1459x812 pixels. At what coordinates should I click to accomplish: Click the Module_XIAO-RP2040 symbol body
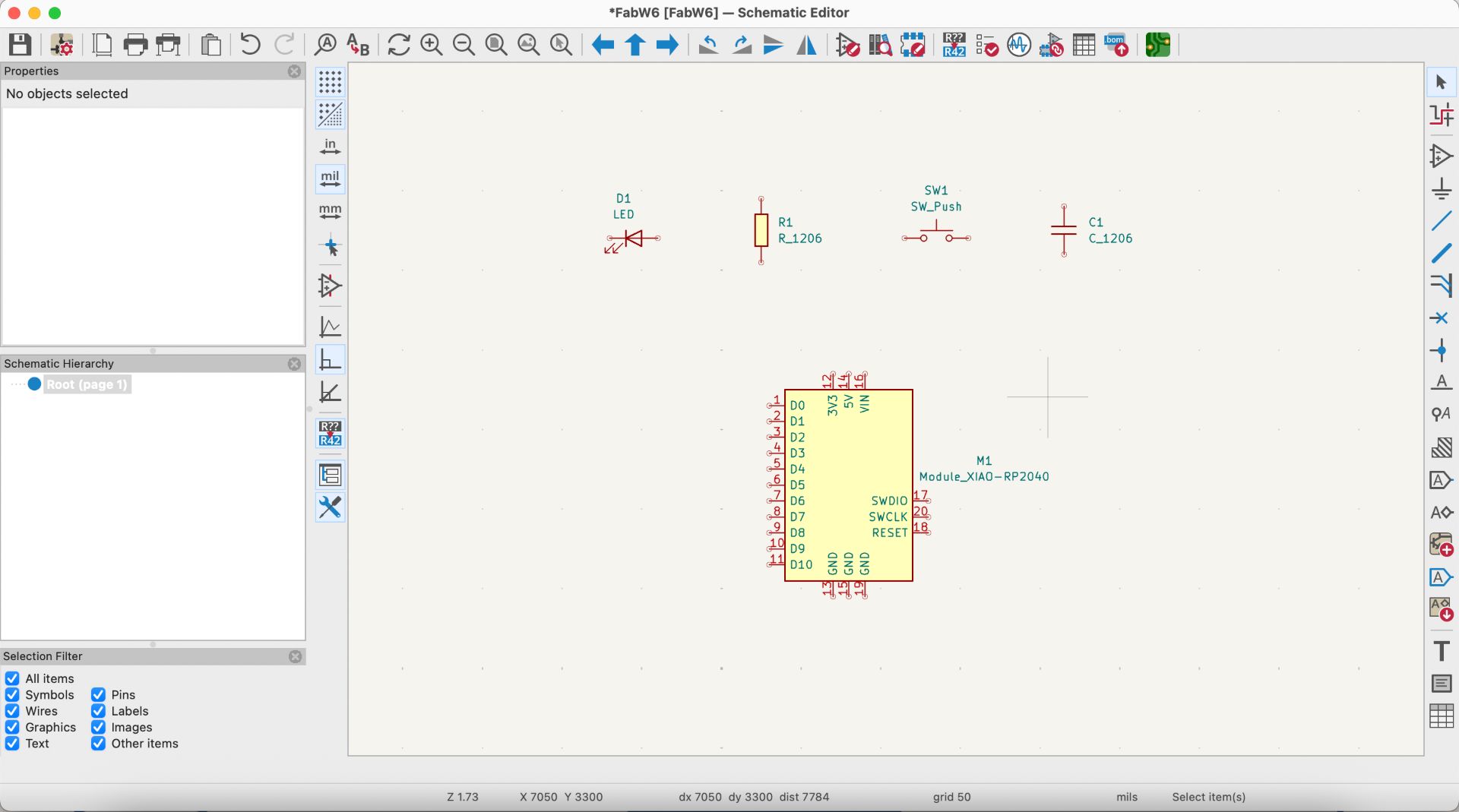tap(848, 485)
